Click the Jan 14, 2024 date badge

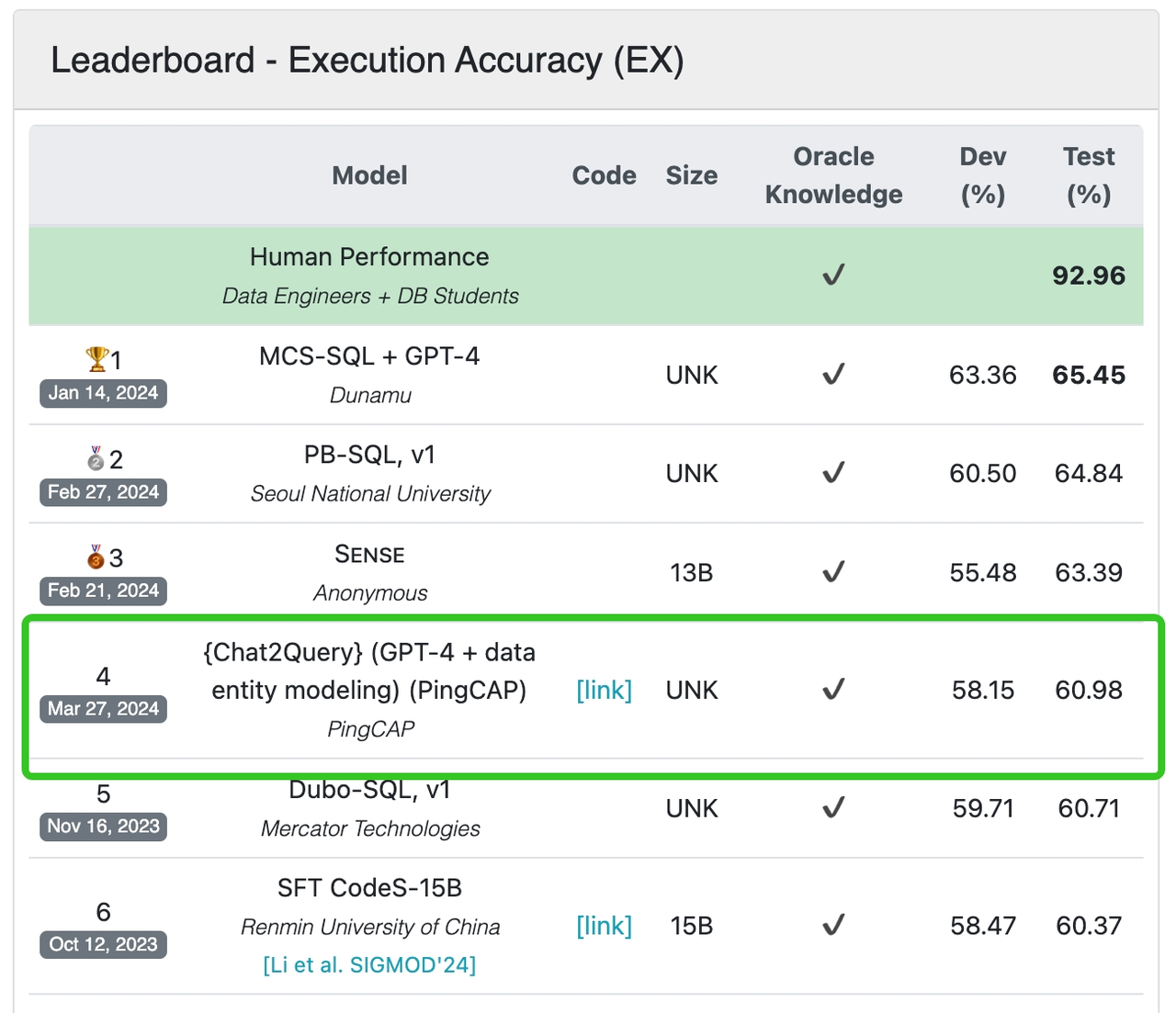(x=103, y=393)
